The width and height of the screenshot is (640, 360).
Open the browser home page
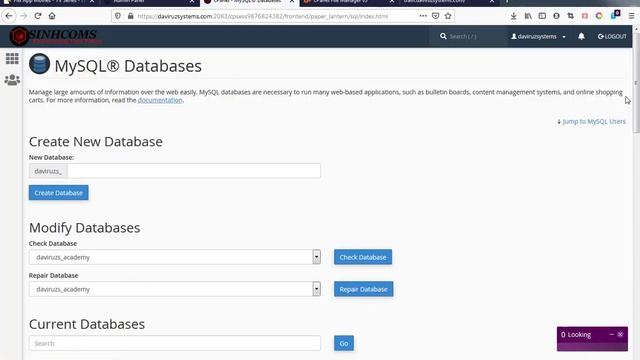click(52, 16)
